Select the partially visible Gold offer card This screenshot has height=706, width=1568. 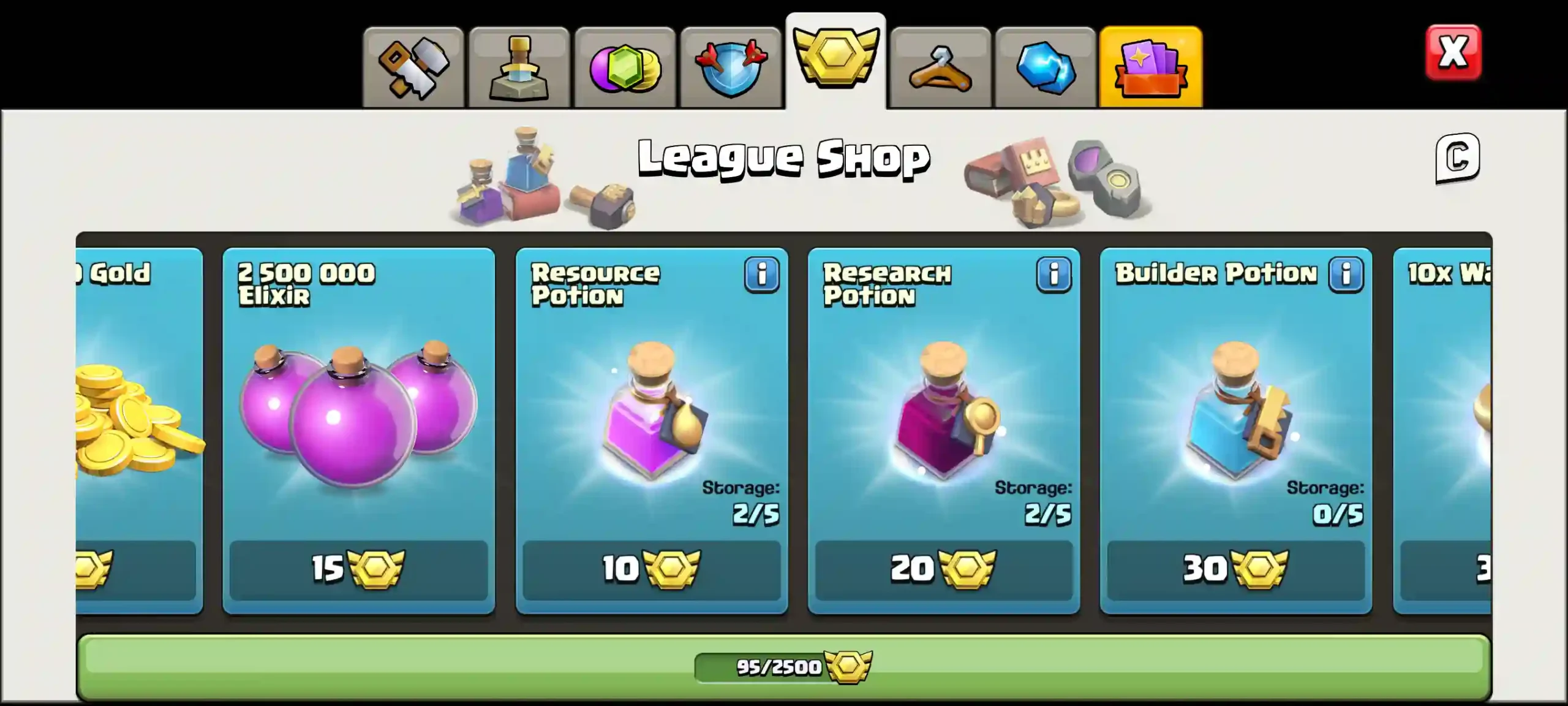139,431
